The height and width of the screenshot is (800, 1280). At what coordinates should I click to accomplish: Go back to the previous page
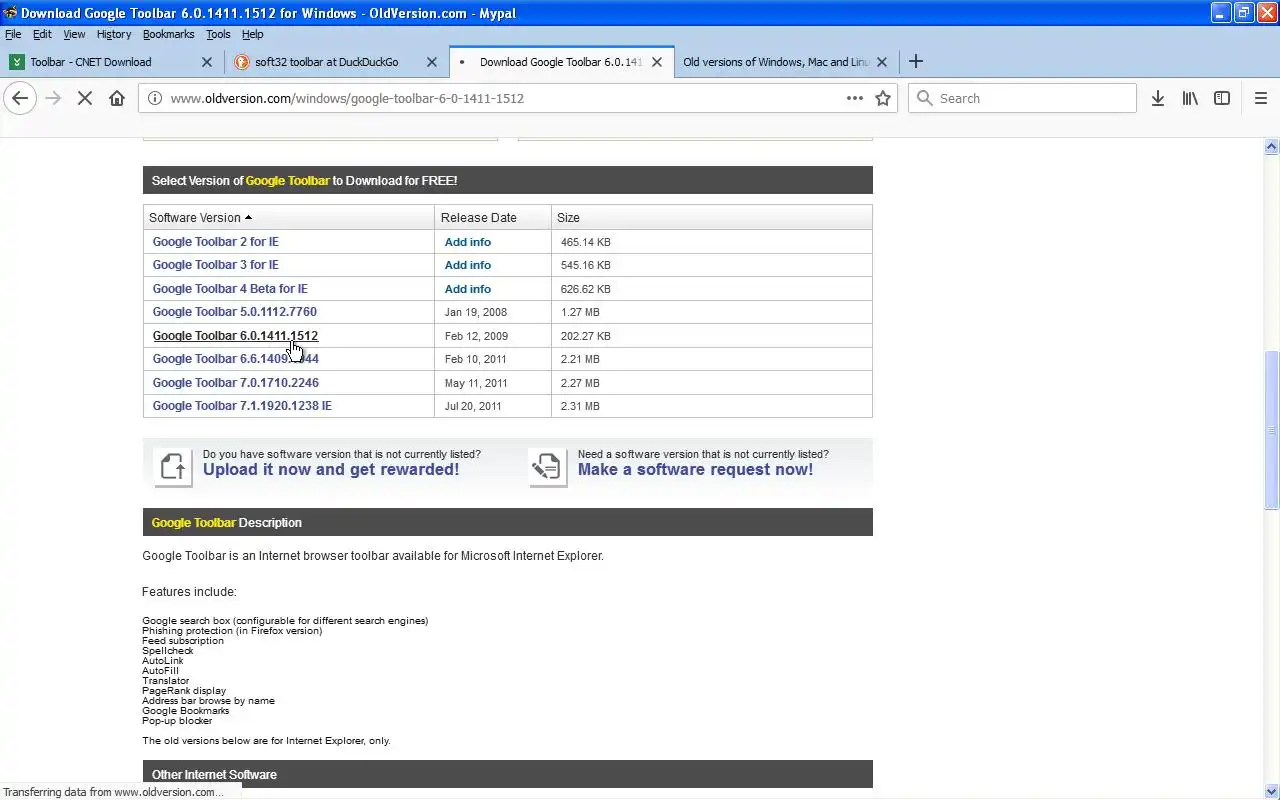click(20, 98)
